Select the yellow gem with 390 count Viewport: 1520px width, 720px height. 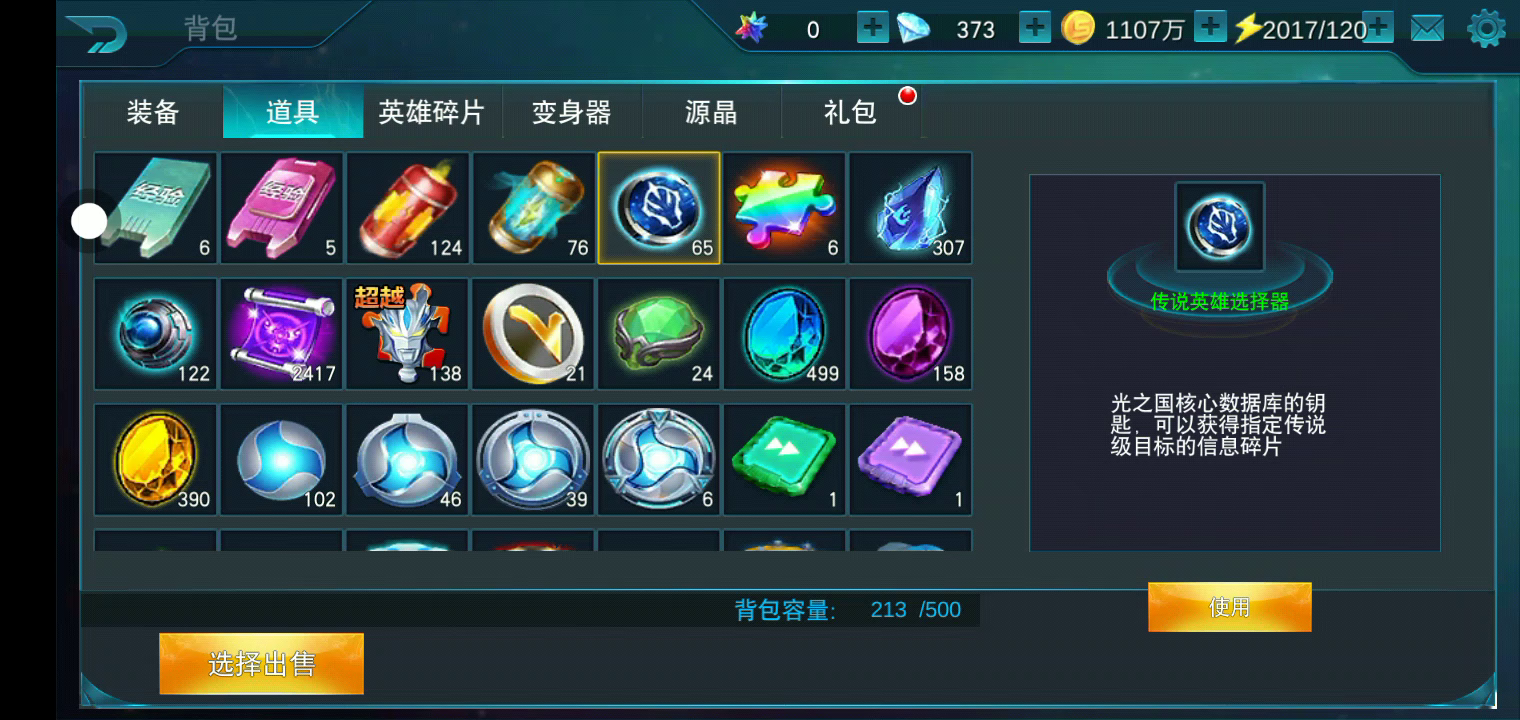pos(156,460)
